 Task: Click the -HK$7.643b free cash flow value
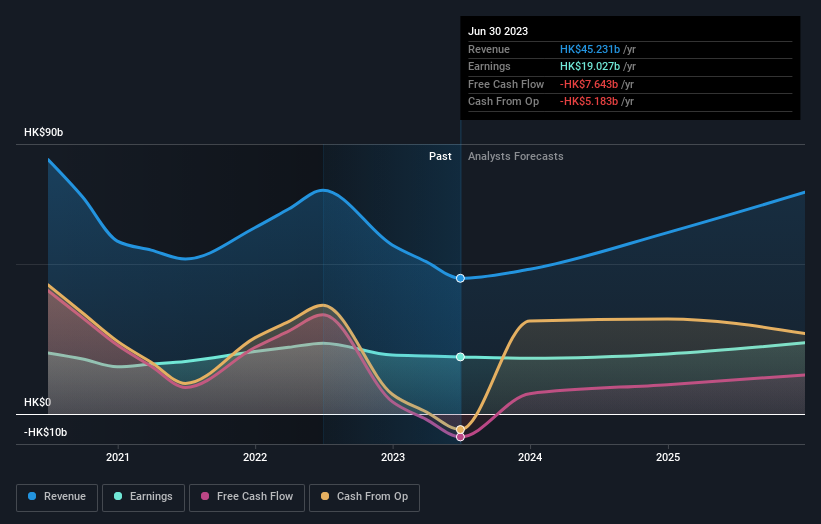click(589, 84)
